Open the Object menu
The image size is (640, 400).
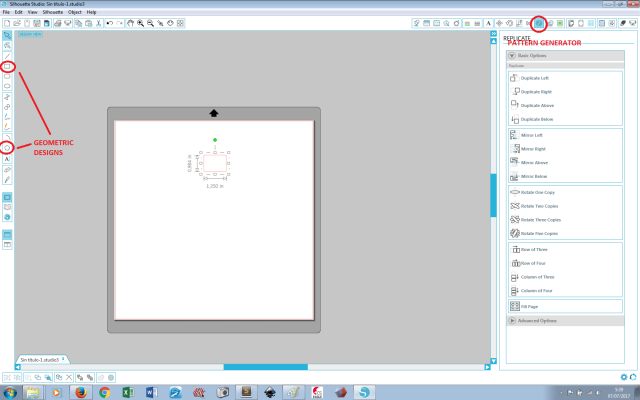75,12
